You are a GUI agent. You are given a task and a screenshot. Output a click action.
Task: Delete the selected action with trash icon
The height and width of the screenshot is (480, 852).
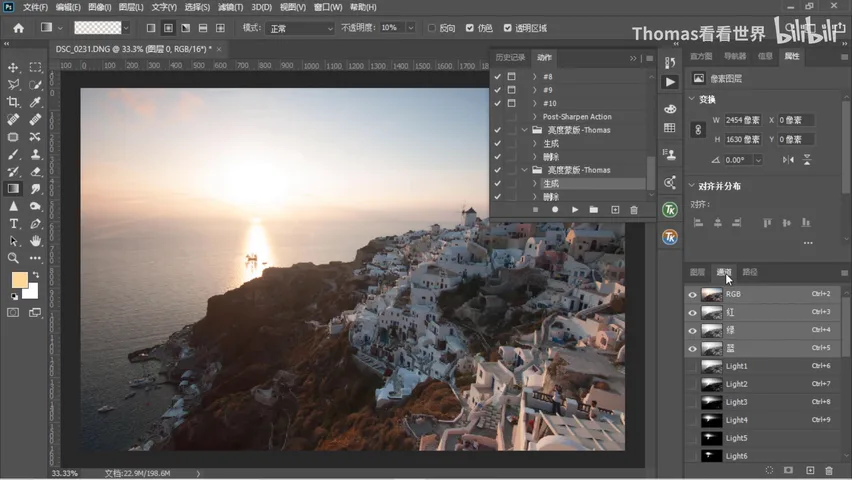634,210
